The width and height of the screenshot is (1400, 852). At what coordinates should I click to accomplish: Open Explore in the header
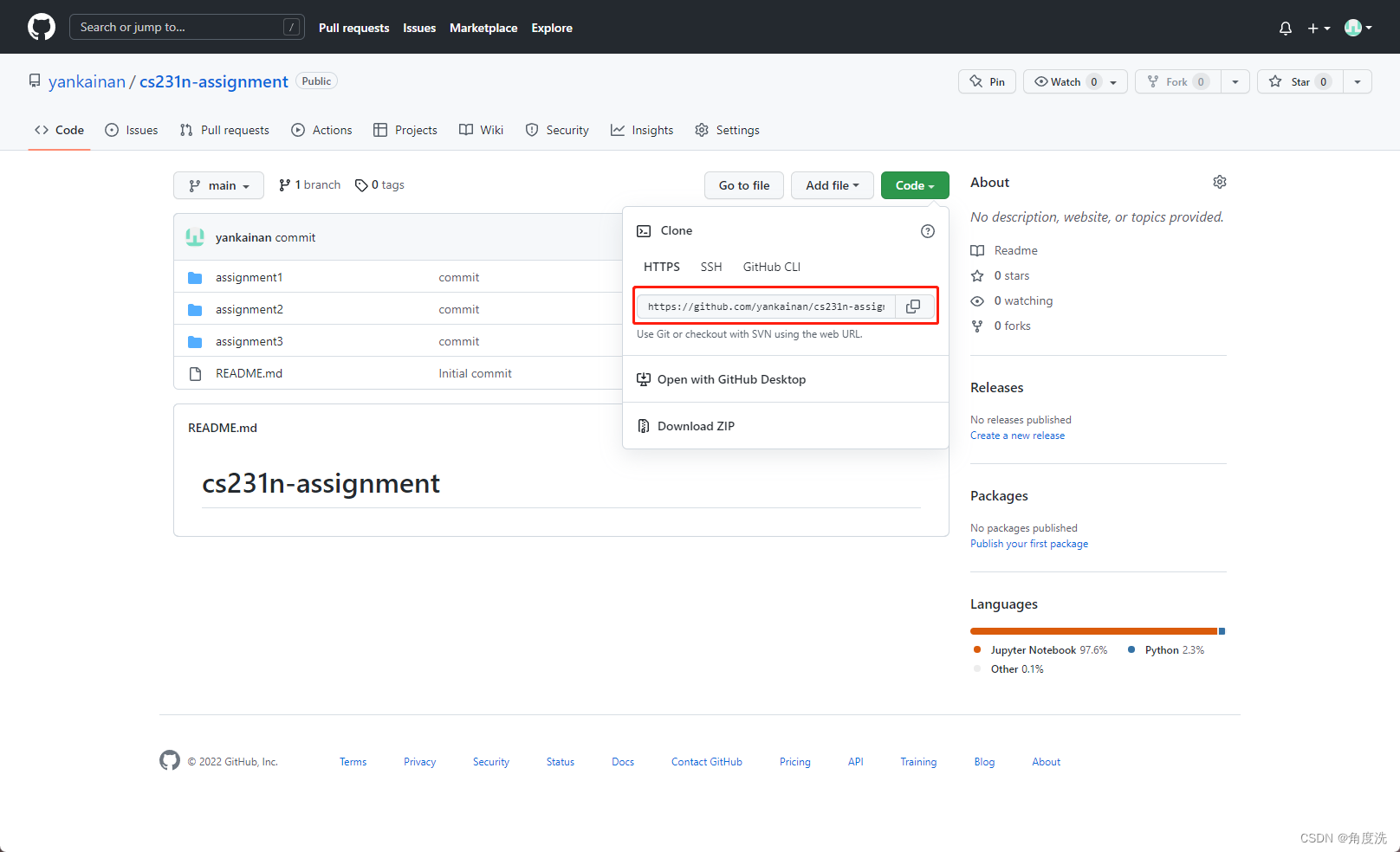pos(552,28)
